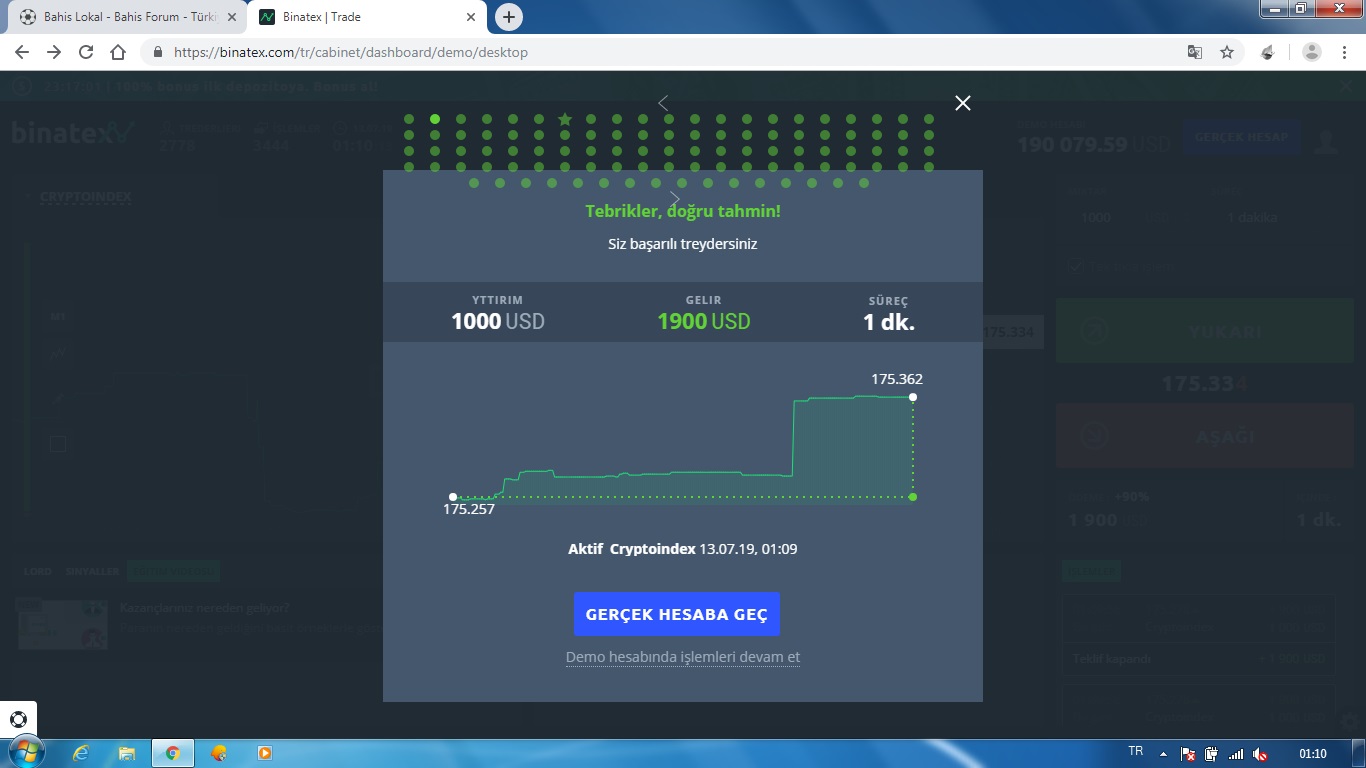Screen dimensions: 1366x768
Task: Open the user profile icon
Action: click(1326, 141)
